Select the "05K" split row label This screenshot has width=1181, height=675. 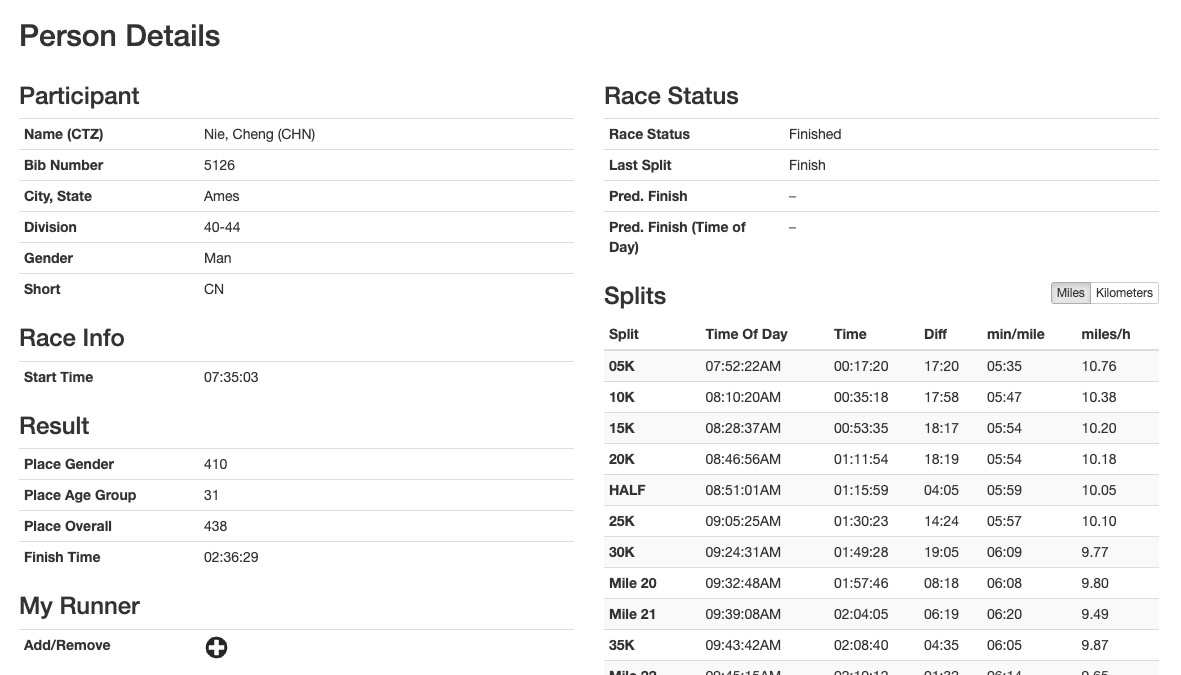622,366
